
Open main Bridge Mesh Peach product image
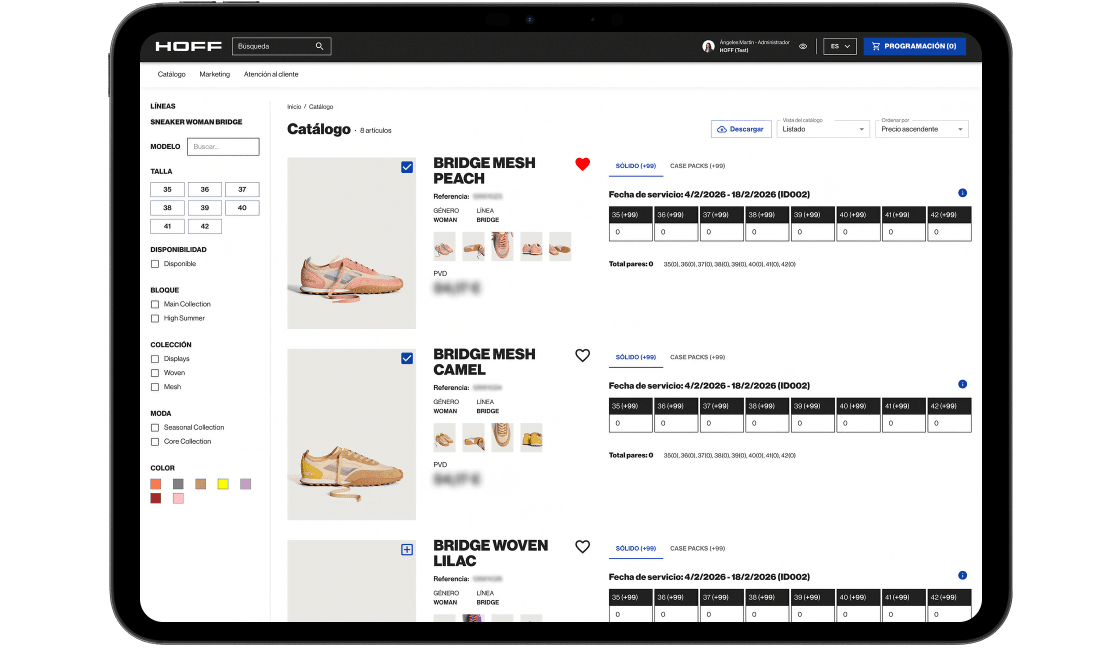tap(351, 243)
